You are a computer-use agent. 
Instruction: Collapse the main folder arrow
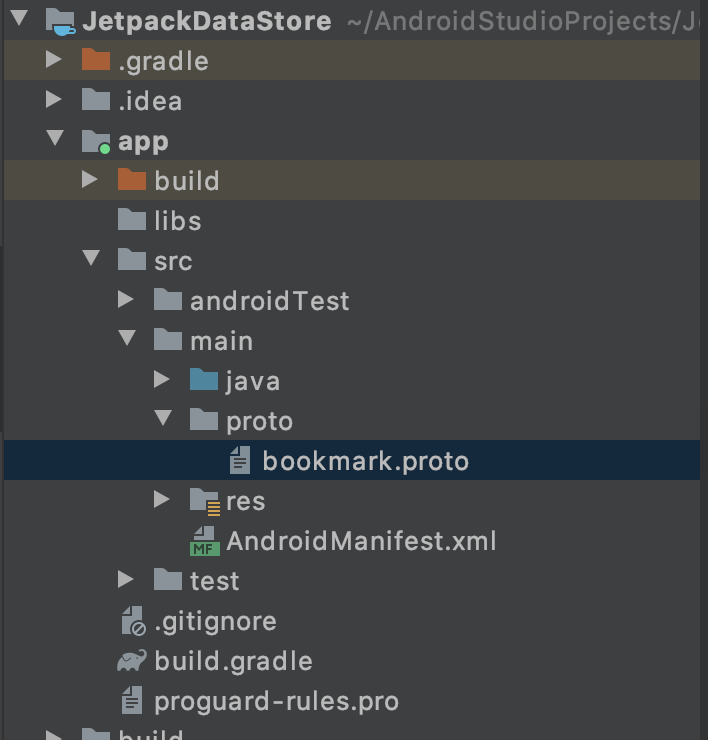point(127,338)
